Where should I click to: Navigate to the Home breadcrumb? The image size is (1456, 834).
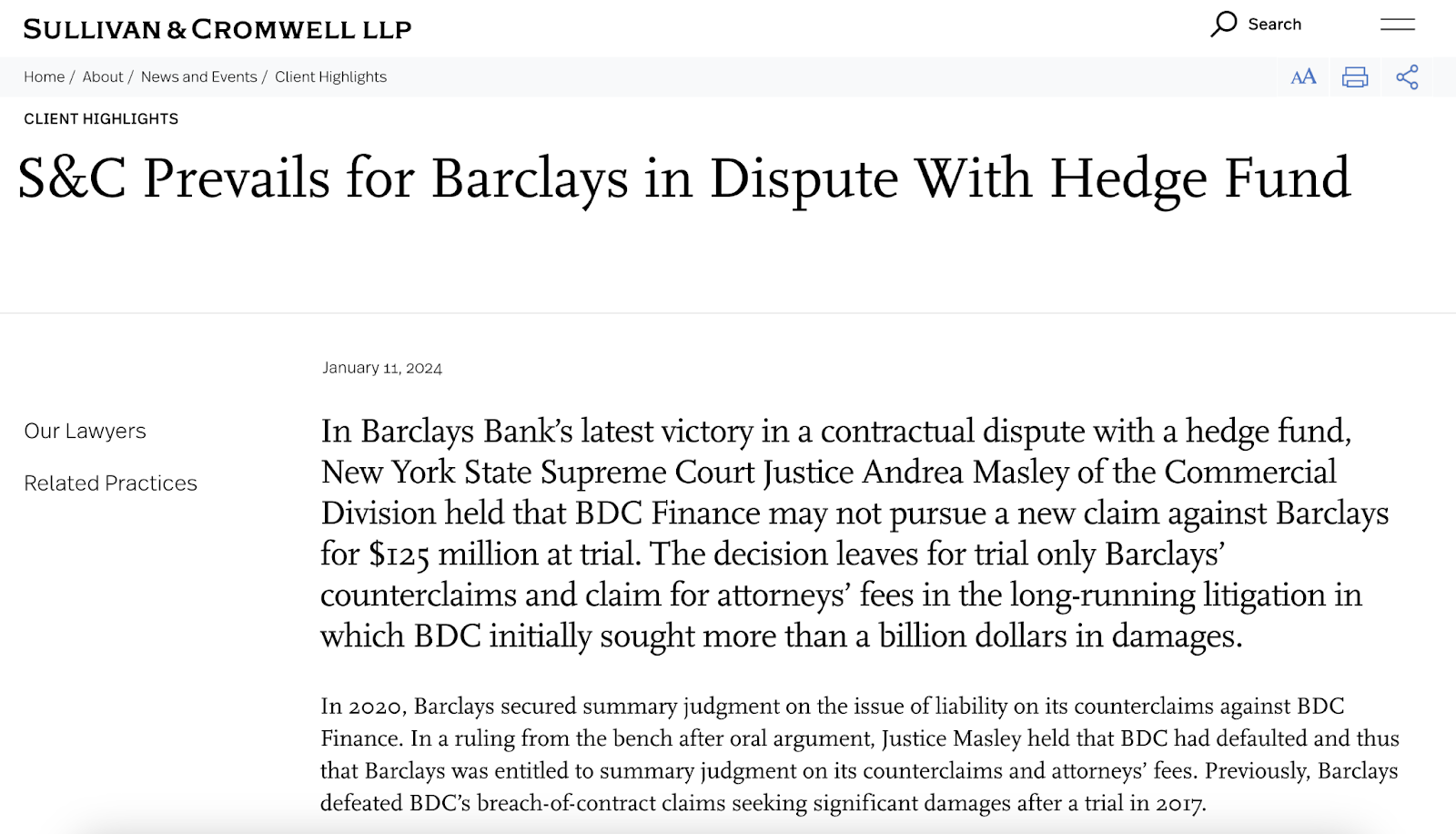(44, 76)
